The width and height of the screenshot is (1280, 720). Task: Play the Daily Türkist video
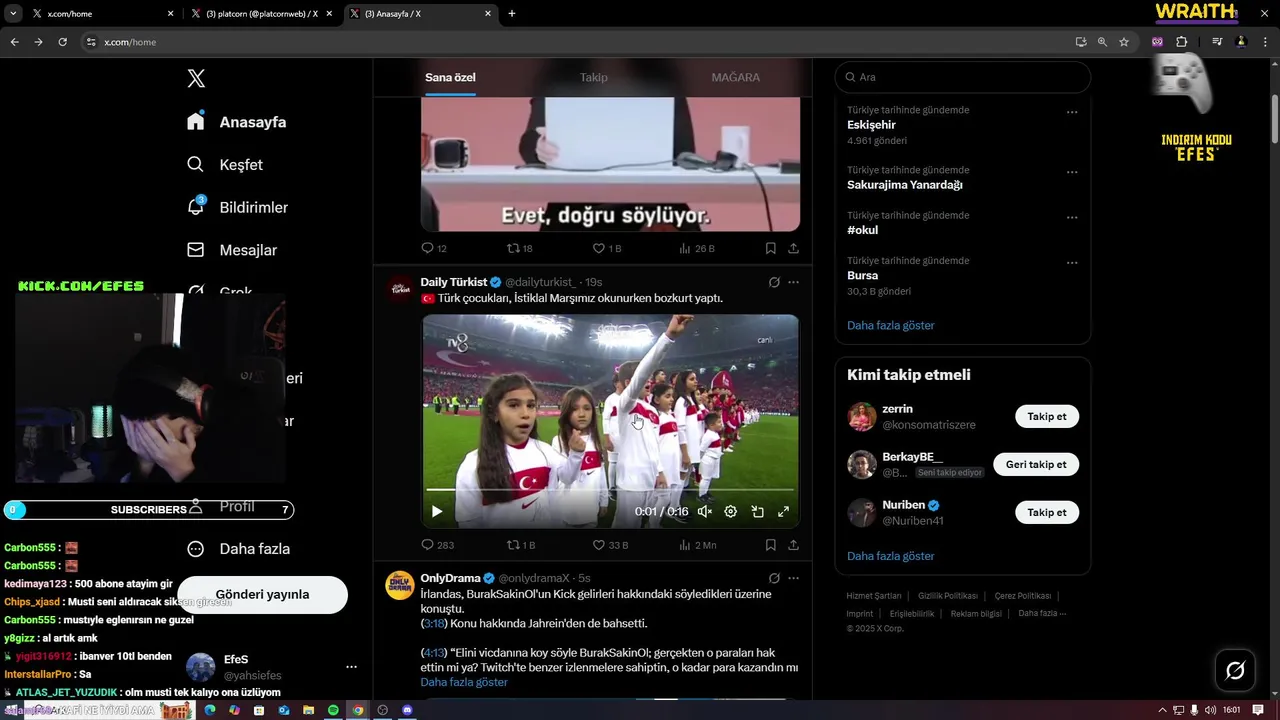click(437, 511)
